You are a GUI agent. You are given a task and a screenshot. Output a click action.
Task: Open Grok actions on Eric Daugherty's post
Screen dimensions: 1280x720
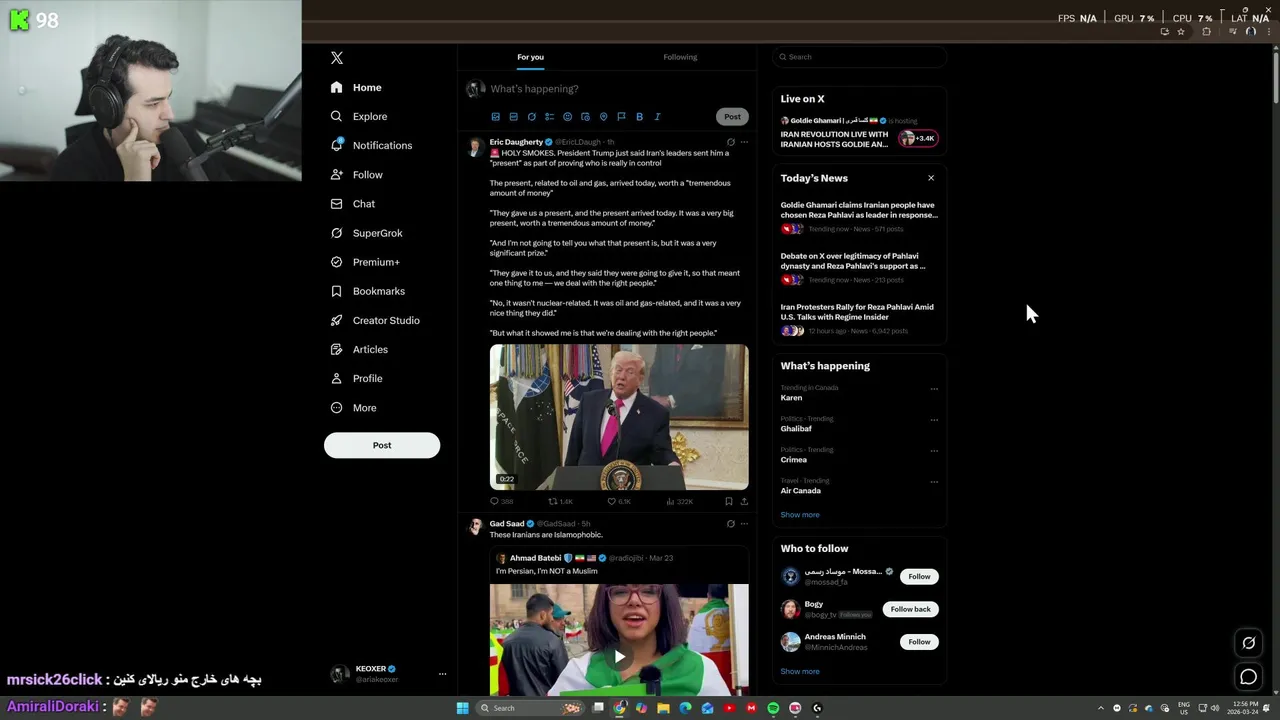pyautogui.click(x=731, y=142)
